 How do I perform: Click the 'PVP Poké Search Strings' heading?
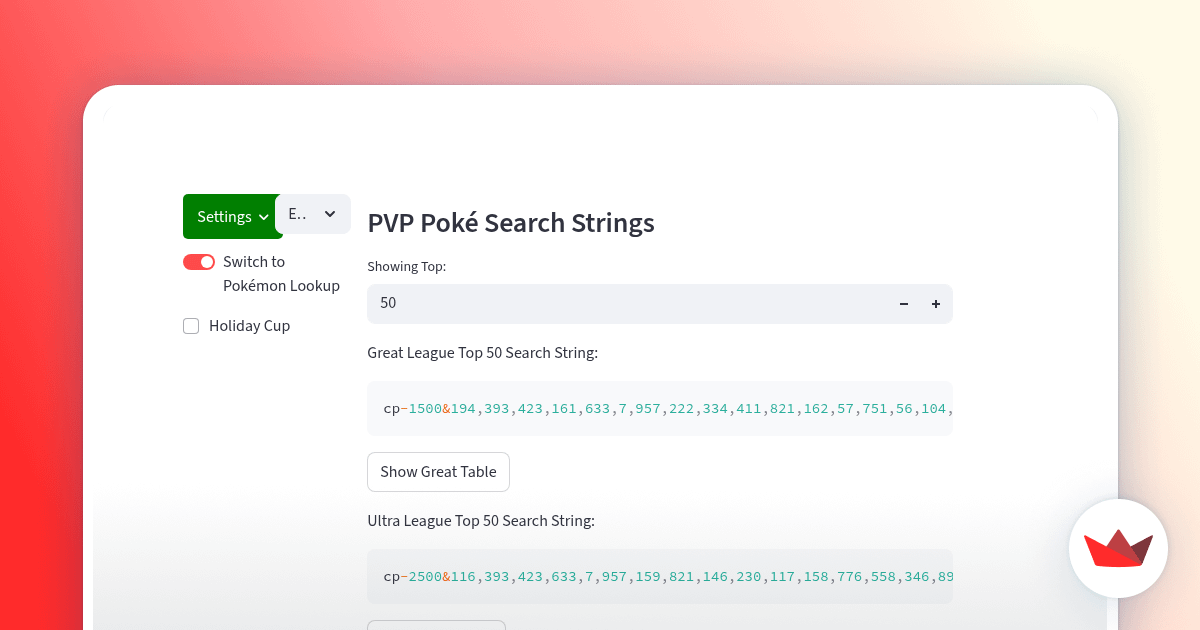tap(511, 223)
